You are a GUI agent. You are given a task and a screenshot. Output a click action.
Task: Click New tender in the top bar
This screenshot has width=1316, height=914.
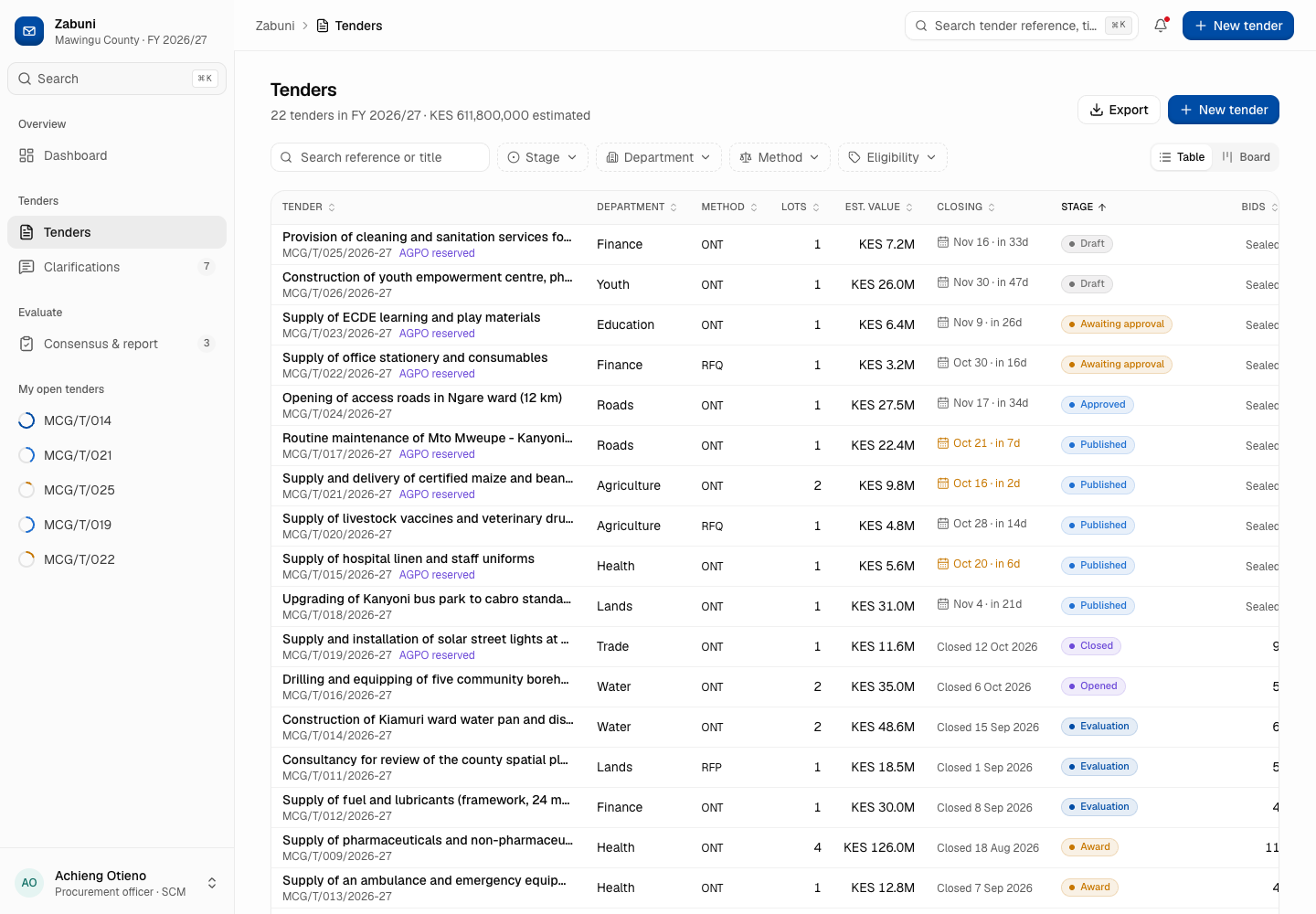tap(1238, 26)
